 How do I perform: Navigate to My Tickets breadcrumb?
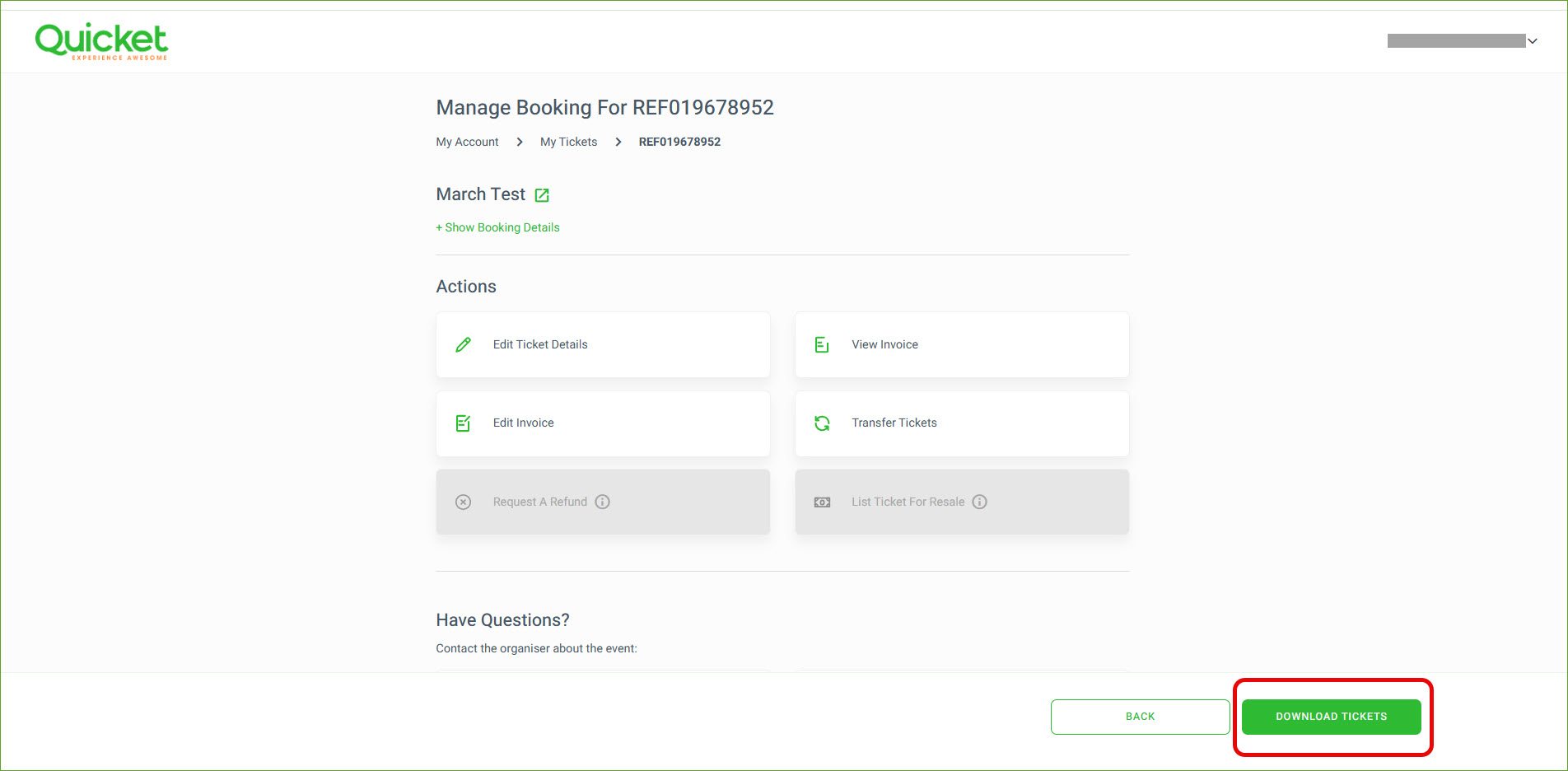(x=568, y=142)
